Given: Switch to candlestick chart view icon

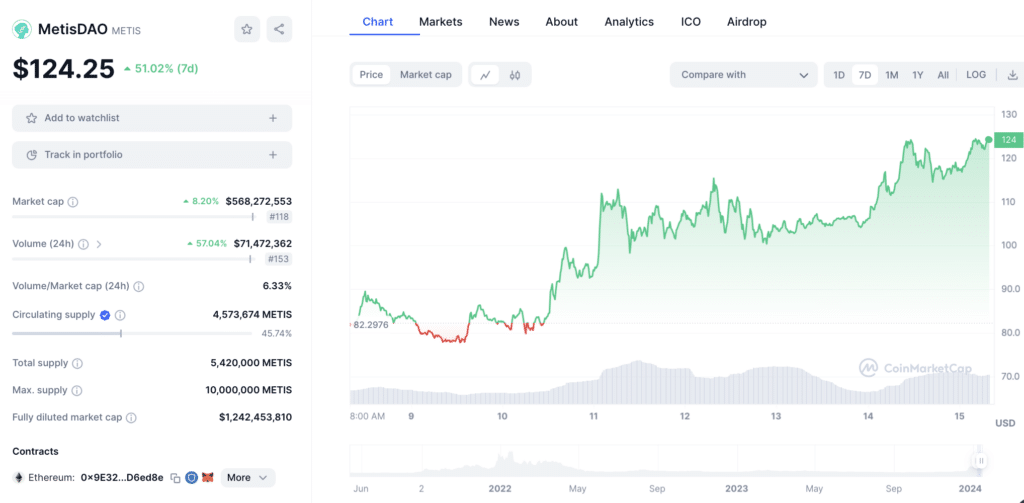Looking at the screenshot, I should pos(515,74).
